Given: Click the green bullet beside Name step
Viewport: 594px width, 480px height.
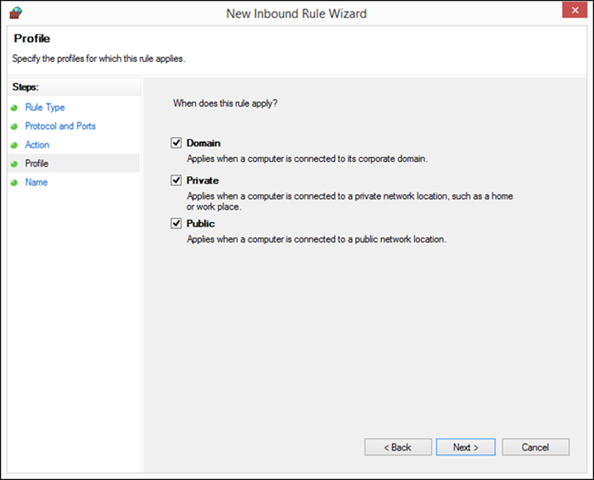Looking at the screenshot, I should [14, 183].
